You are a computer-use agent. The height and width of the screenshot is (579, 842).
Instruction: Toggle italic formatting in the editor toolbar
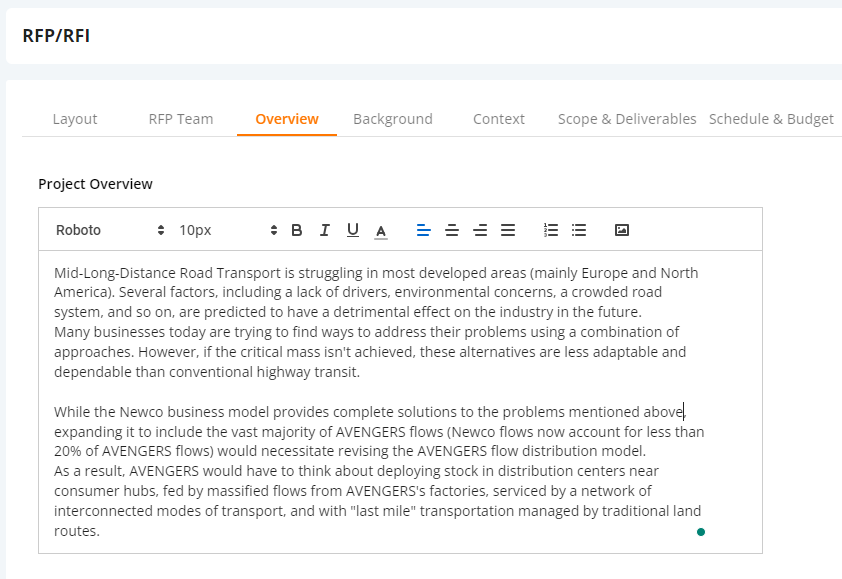point(324,230)
